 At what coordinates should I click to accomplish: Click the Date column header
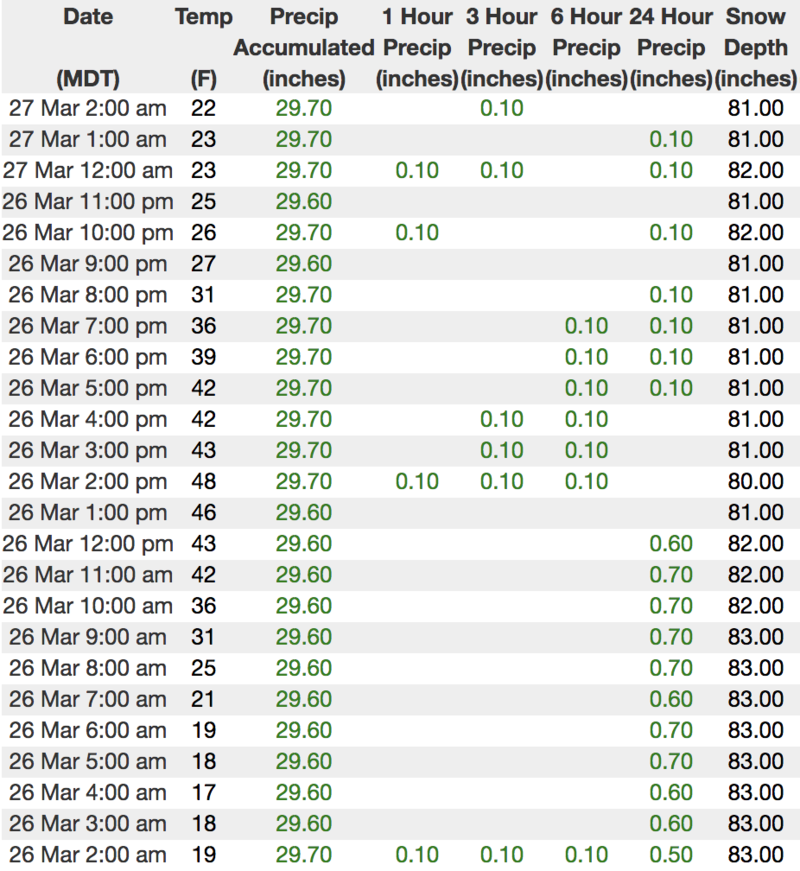click(x=87, y=17)
